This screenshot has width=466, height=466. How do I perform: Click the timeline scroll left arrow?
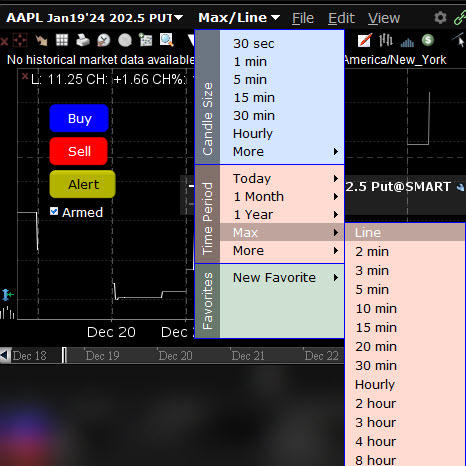pos(5,355)
